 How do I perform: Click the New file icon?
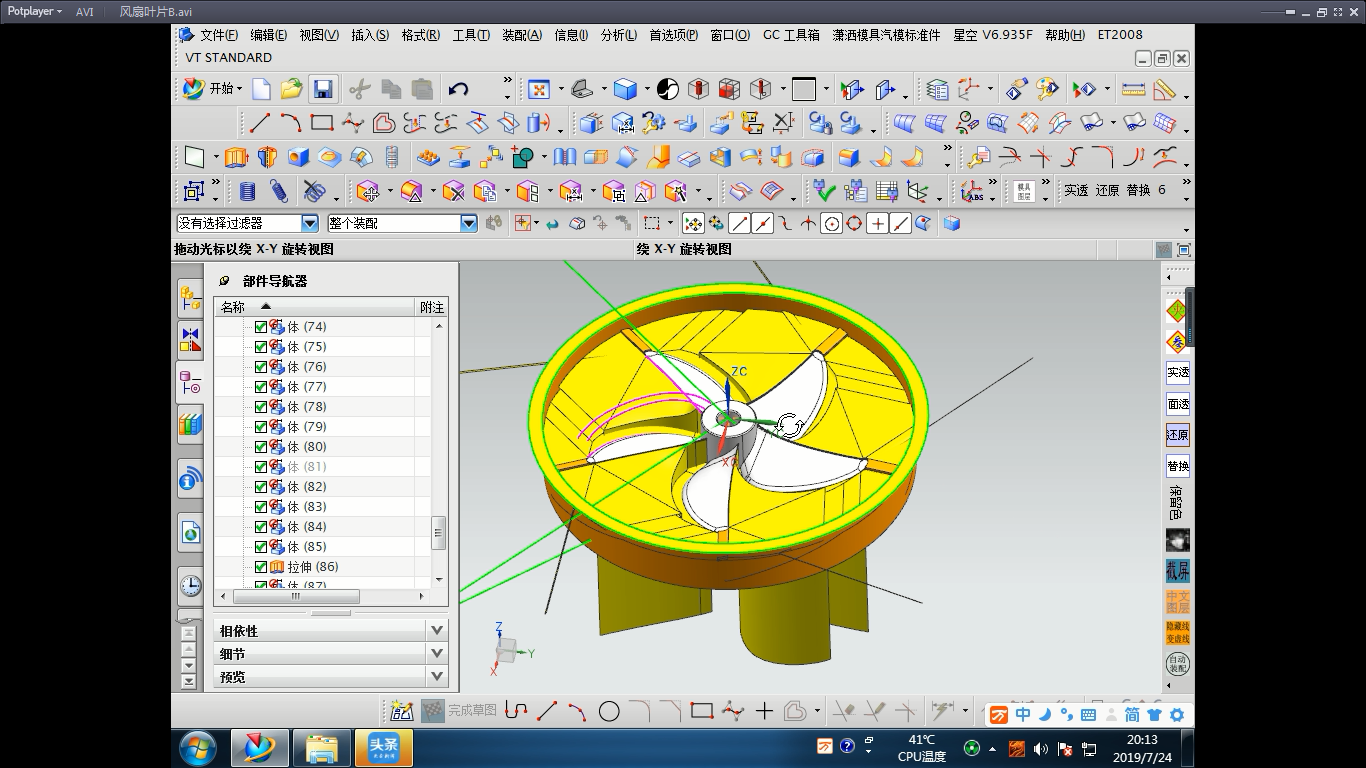(261, 89)
